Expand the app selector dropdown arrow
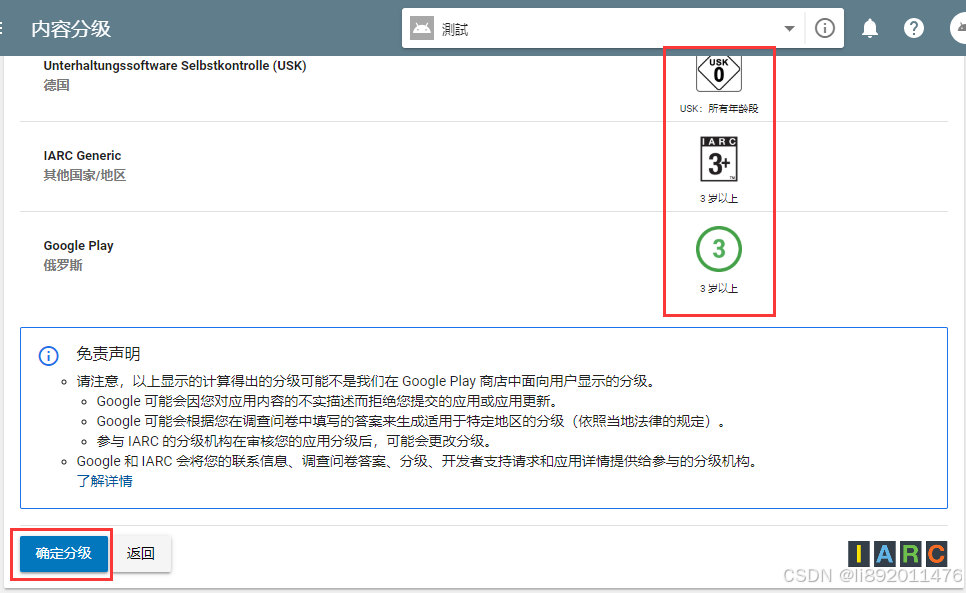Viewport: 966px width, 593px height. tap(789, 28)
